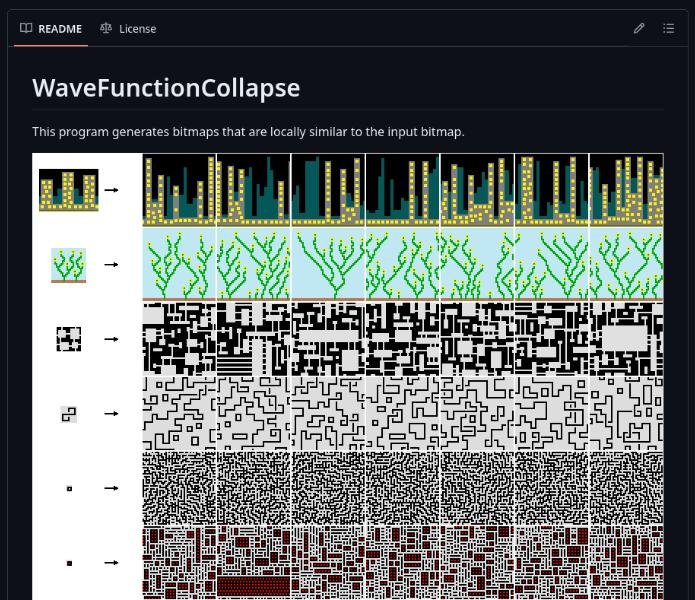Click the city skyline input sample thumbnail
Screen dimensions: 695x600
[x=68, y=190]
